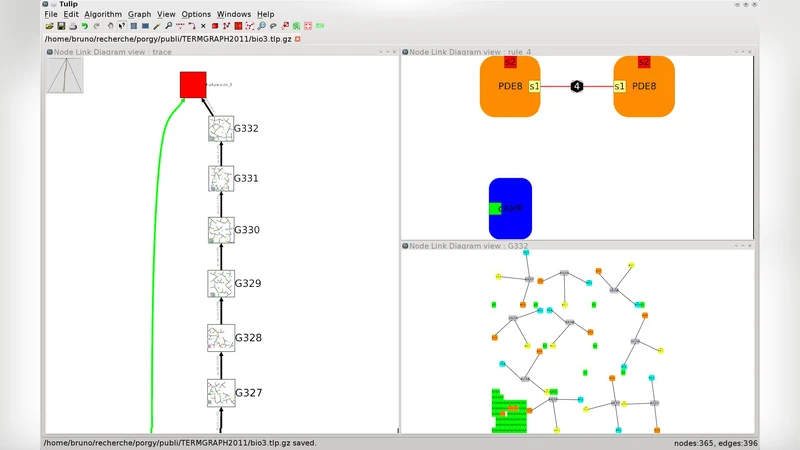Select the arrow pointer selection tool
Image resolution: width=800 pixels, height=450 pixels.
tap(120, 26)
